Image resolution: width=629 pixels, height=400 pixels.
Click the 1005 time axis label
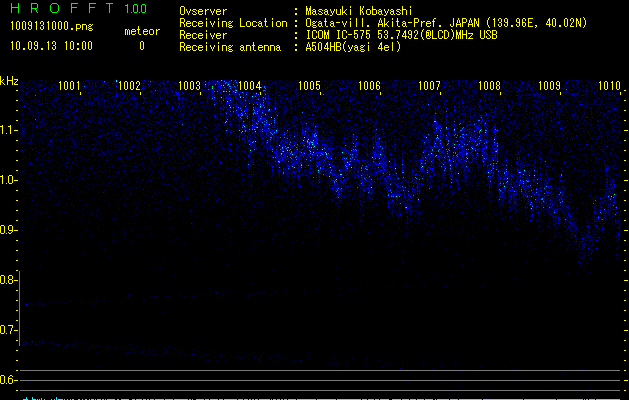click(309, 85)
